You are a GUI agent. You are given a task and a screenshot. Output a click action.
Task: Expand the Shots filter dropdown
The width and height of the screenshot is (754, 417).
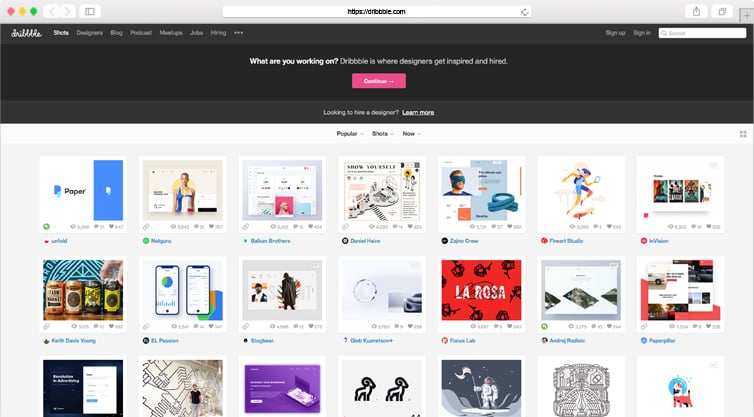point(382,133)
